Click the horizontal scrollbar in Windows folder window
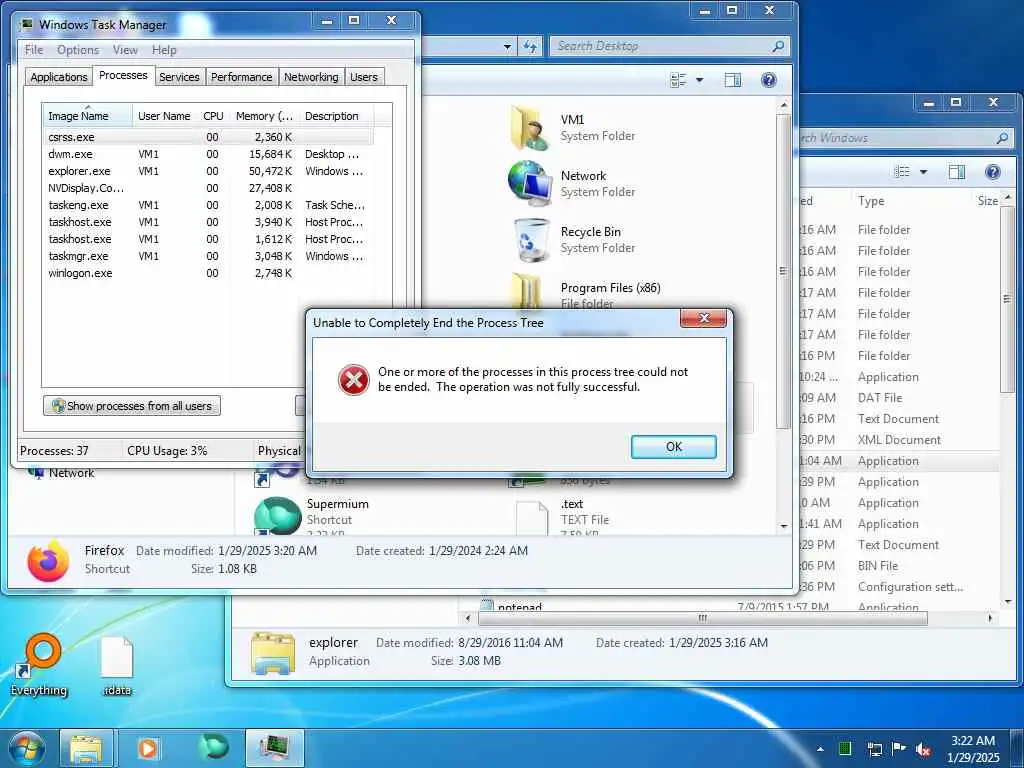 pyautogui.click(x=703, y=618)
